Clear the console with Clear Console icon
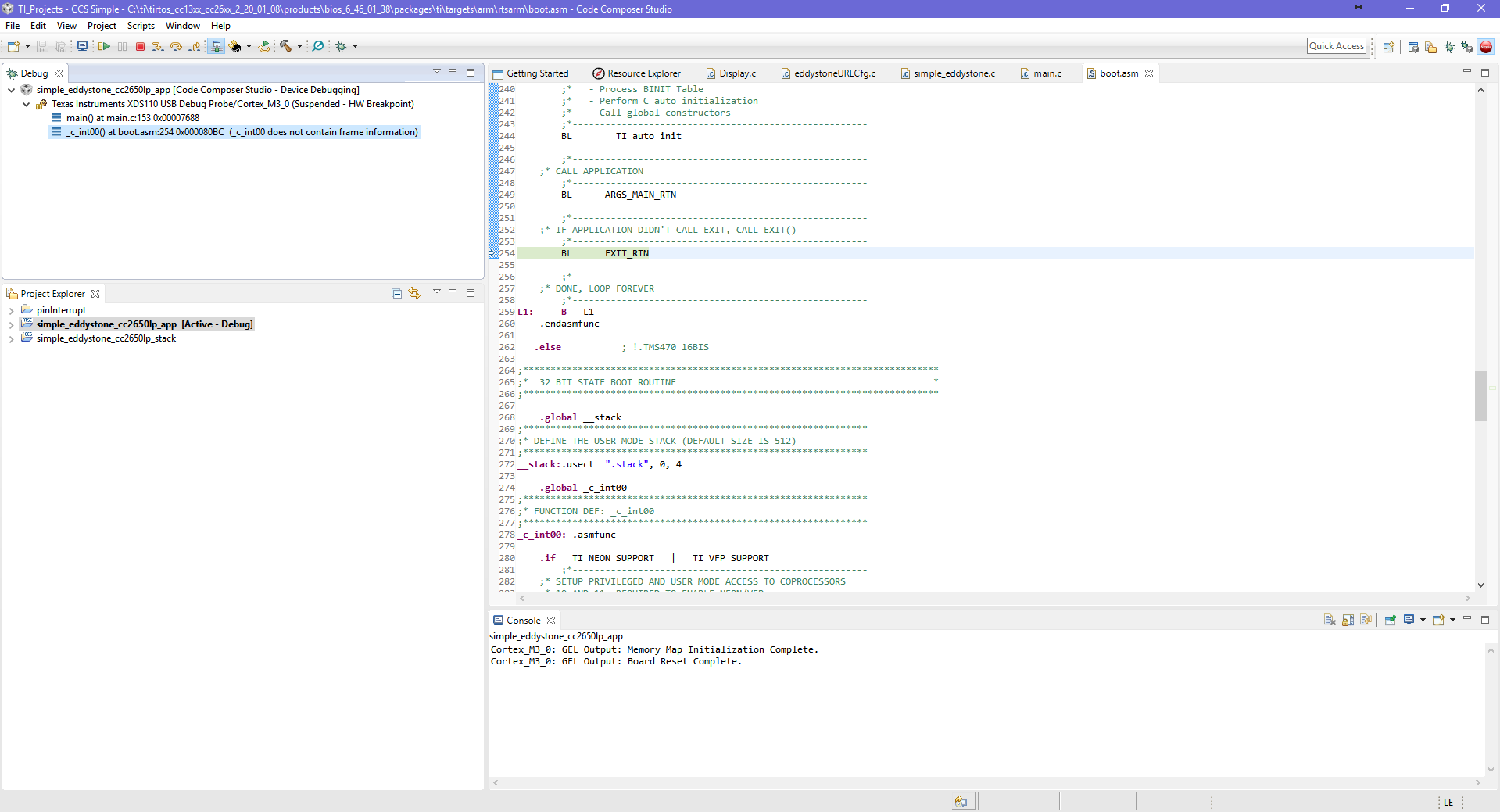The image size is (1500, 812). click(x=1330, y=620)
